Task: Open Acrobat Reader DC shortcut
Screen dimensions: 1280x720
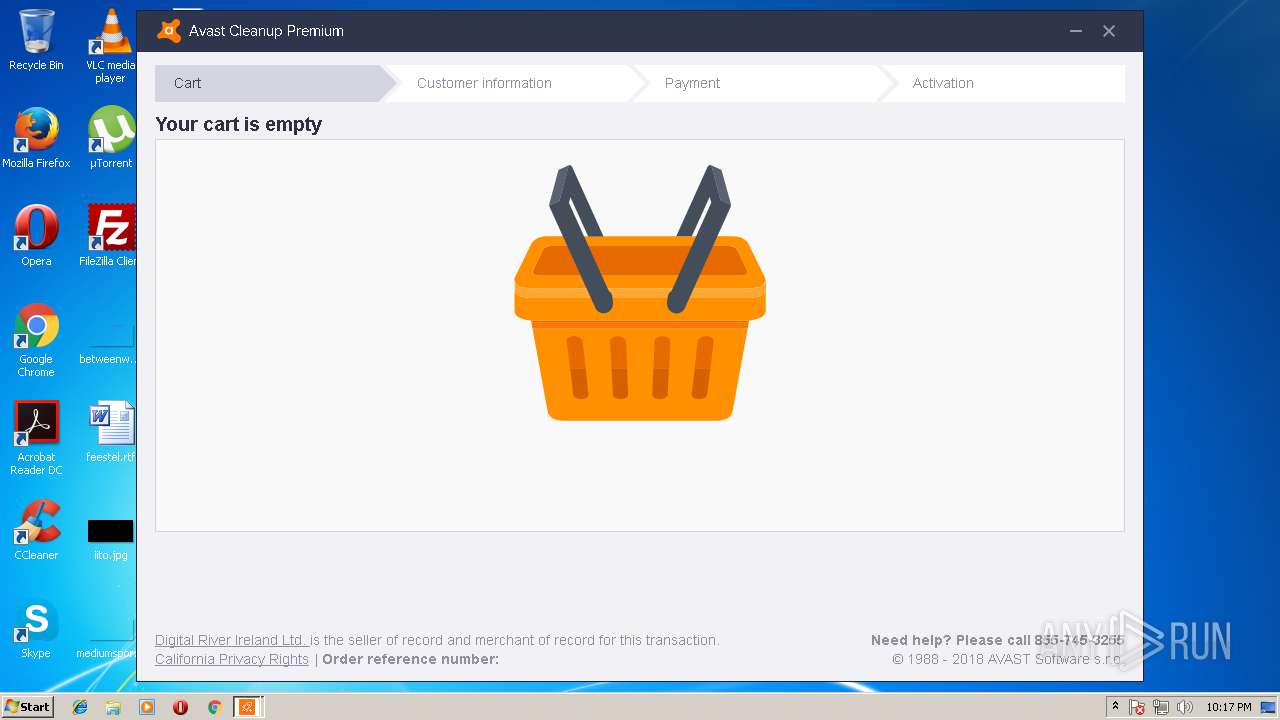Action: pyautogui.click(x=36, y=438)
